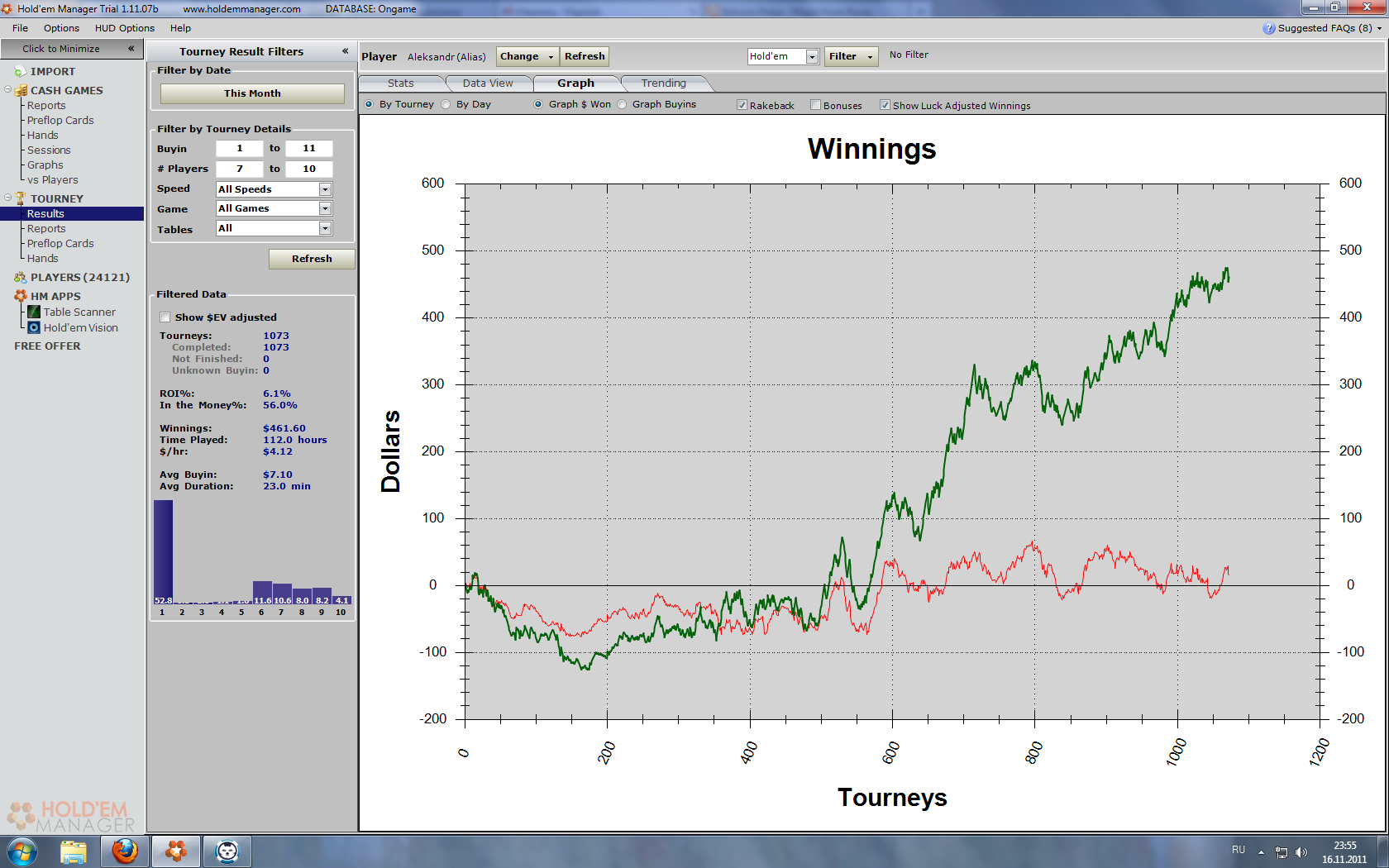This screenshot has height=868, width=1389.
Task: Toggle the Bonuses checkbox
Action: [x=815, y=105]
